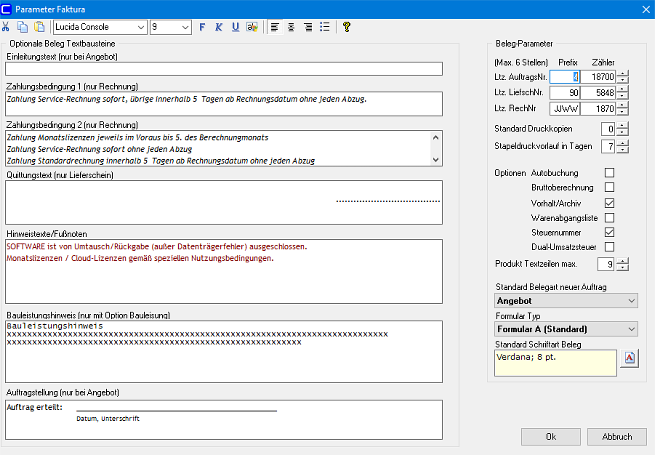Open font chooser for Standard Schriftart Beleg
This screenshot has height=455, width=655.
tap(630, 358)
